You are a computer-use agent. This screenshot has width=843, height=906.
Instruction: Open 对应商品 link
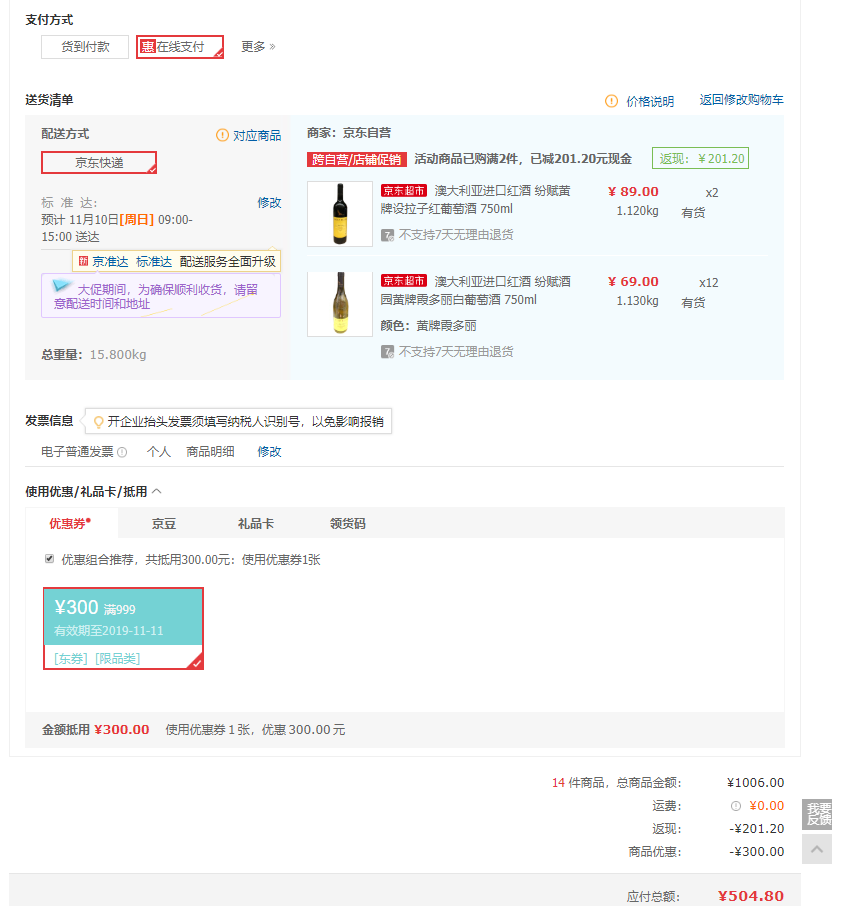(257, 135)
